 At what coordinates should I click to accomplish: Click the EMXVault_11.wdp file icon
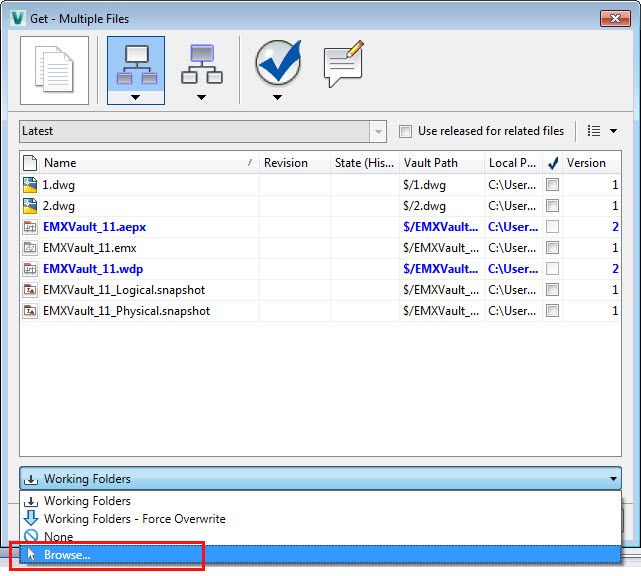pos(30,269)
